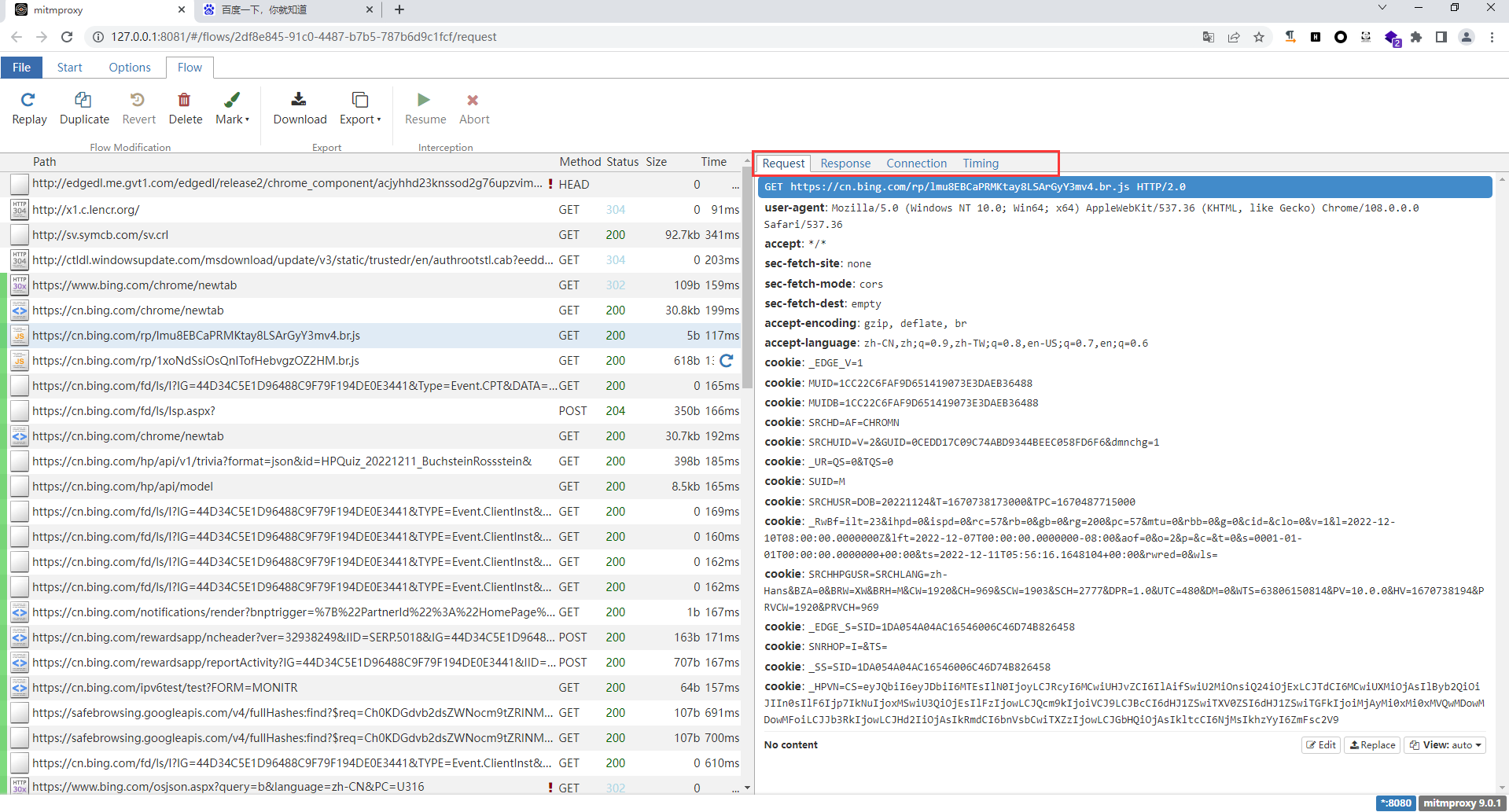Image resolution: width=1509 pixels, height=812 pixels.
Task: Toggle the browser side panel icon
Action: (1441, 37)
